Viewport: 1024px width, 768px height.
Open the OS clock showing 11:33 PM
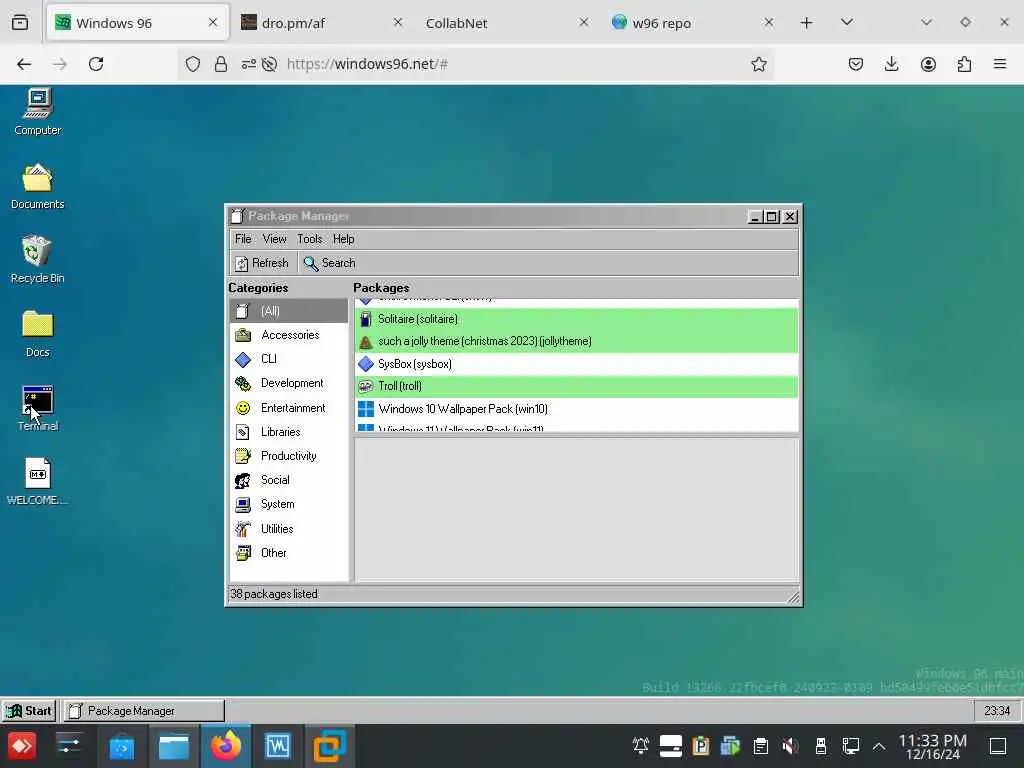[933, 746]
